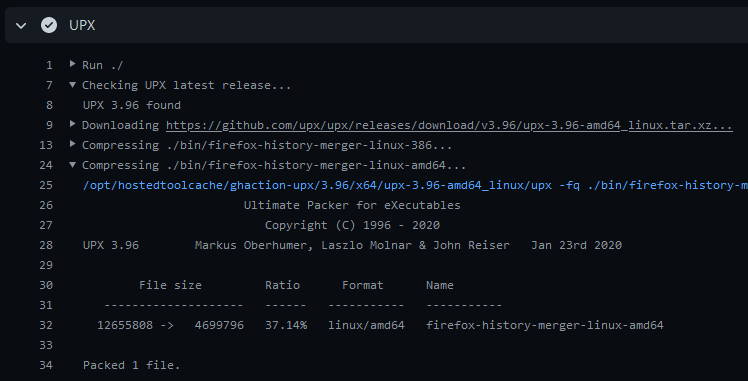The image size is (748, 381).
Task: Click line number 13 in log
Action: click(x=46, y=145)
